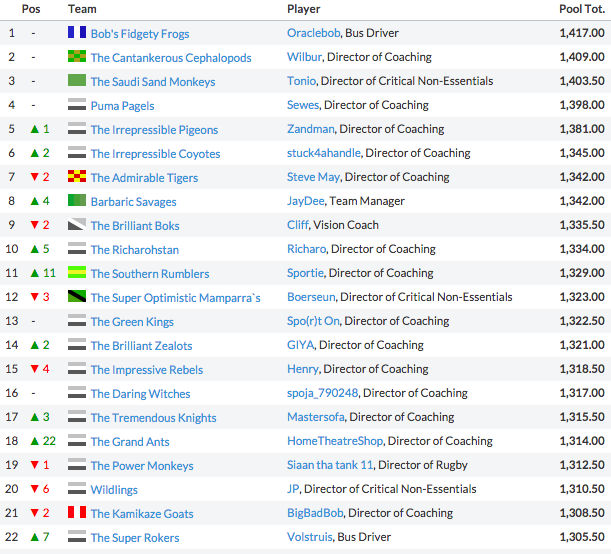The height and width of the screenshot is (554, 611).
Task: Click the Wildlings grey flag icon
Action: click(x=77, y=488)
